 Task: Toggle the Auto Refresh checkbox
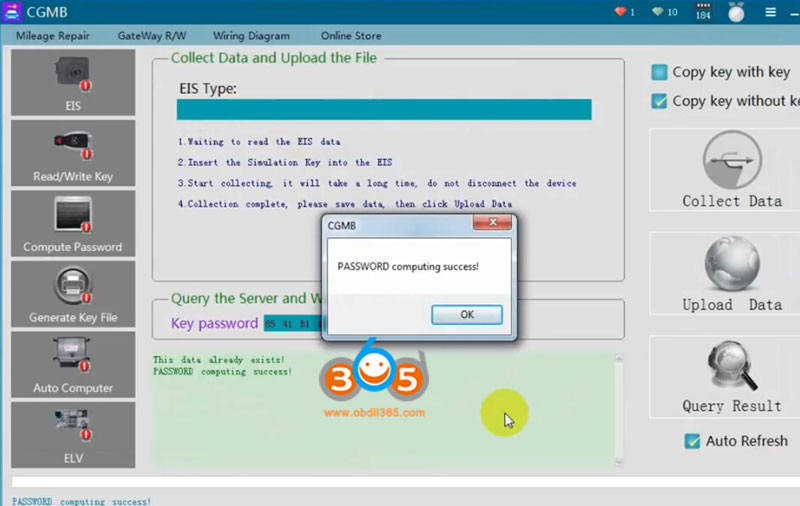(x=692, y=441)
